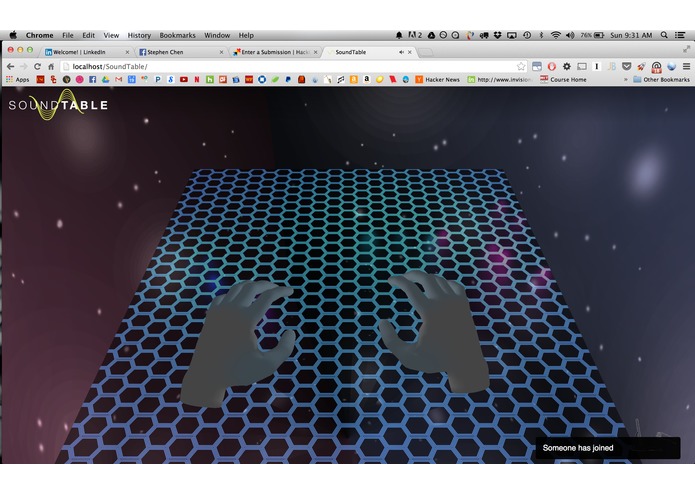
Task: Open the Chrome hamburger menu
Action: pyautogui.click(x=686, y=66)
